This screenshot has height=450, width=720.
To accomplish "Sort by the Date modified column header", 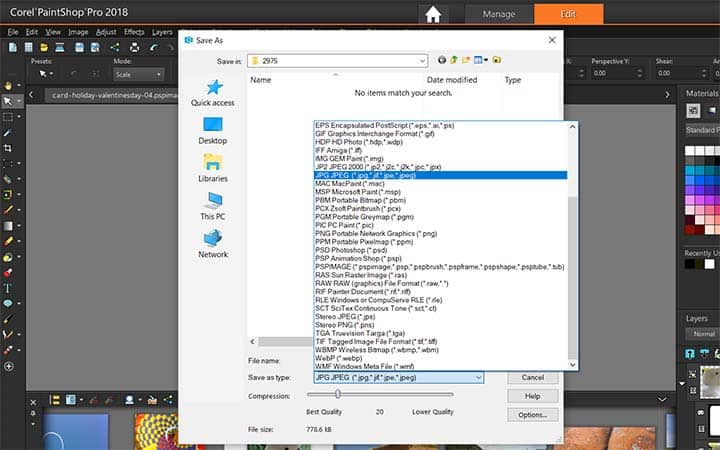I will [452, 80].
